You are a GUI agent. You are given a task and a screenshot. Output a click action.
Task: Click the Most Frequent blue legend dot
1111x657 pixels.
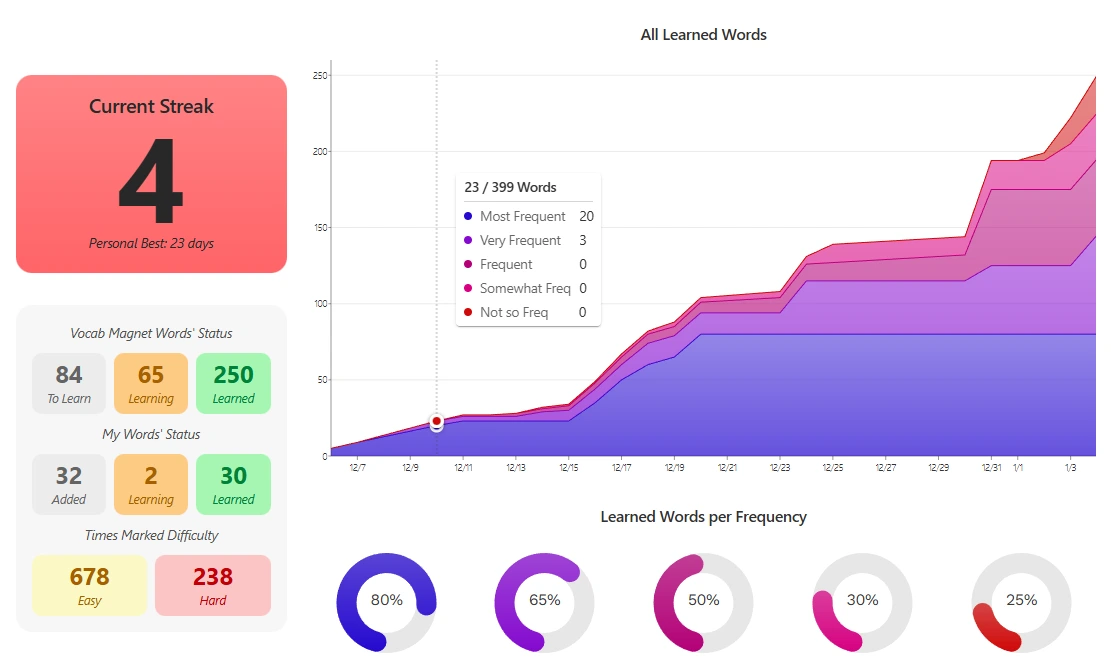click(x=468, y=217)
